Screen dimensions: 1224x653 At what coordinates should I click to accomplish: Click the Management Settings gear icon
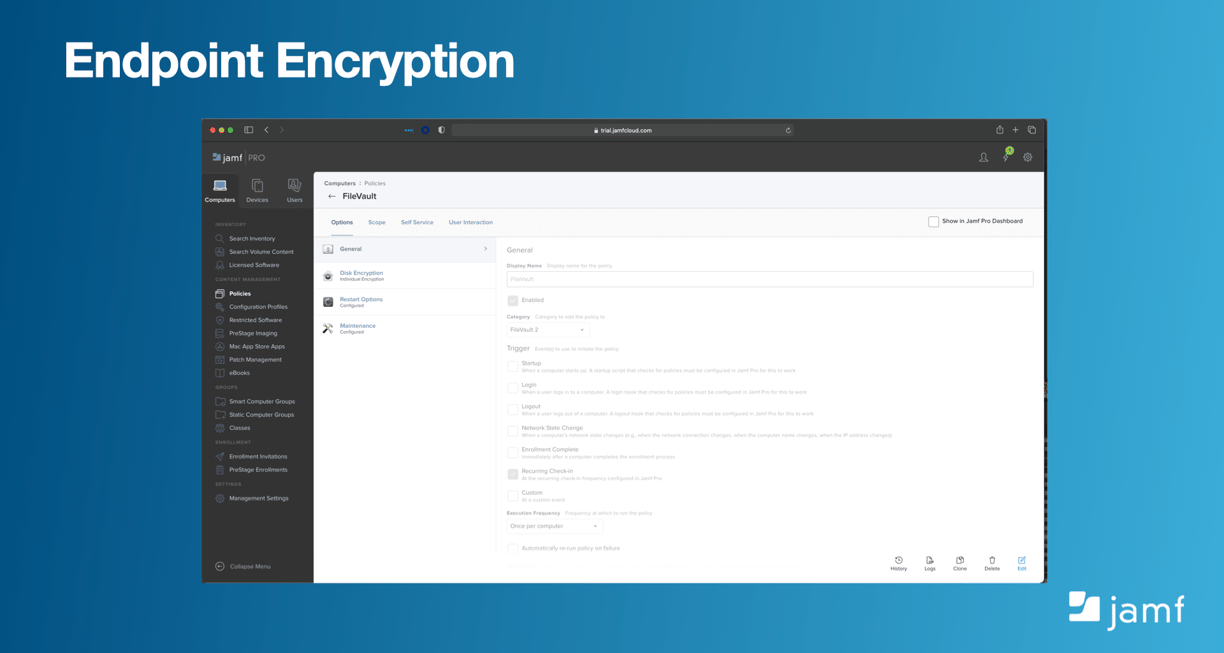(x=220, y=498)
